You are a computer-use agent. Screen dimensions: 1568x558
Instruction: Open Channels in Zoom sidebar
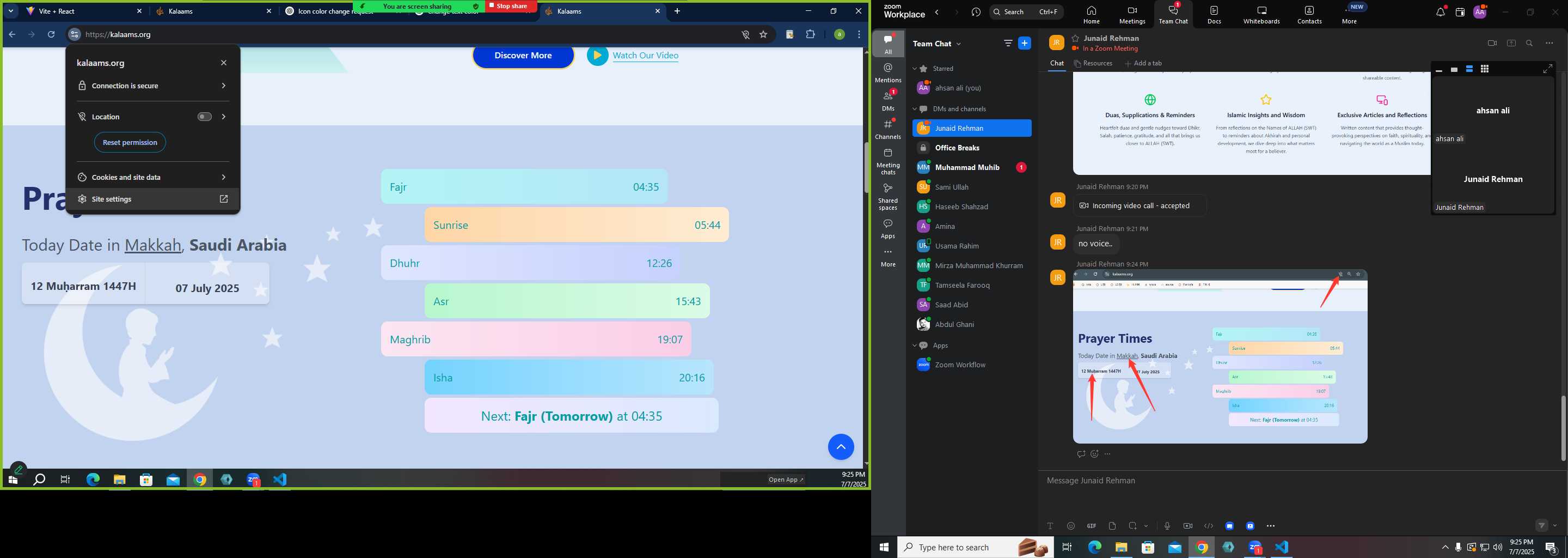click(888, 129)
